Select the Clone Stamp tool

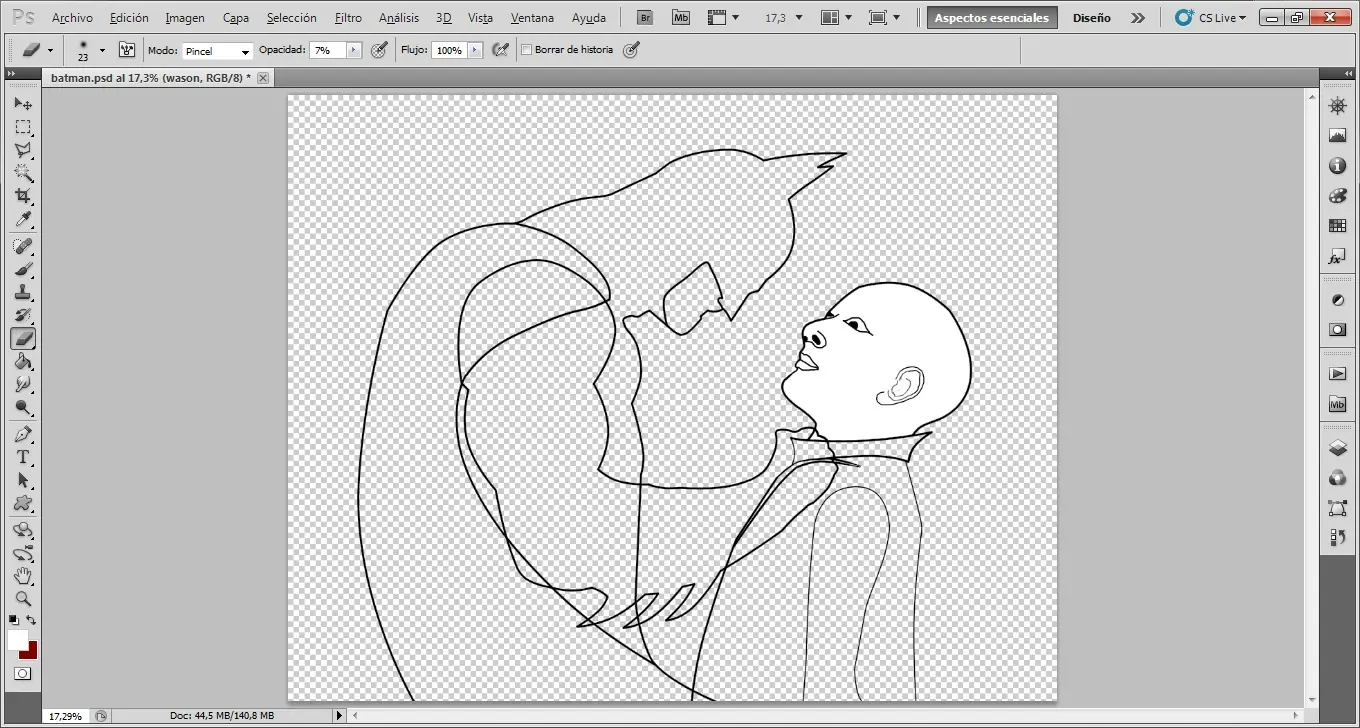22,293
